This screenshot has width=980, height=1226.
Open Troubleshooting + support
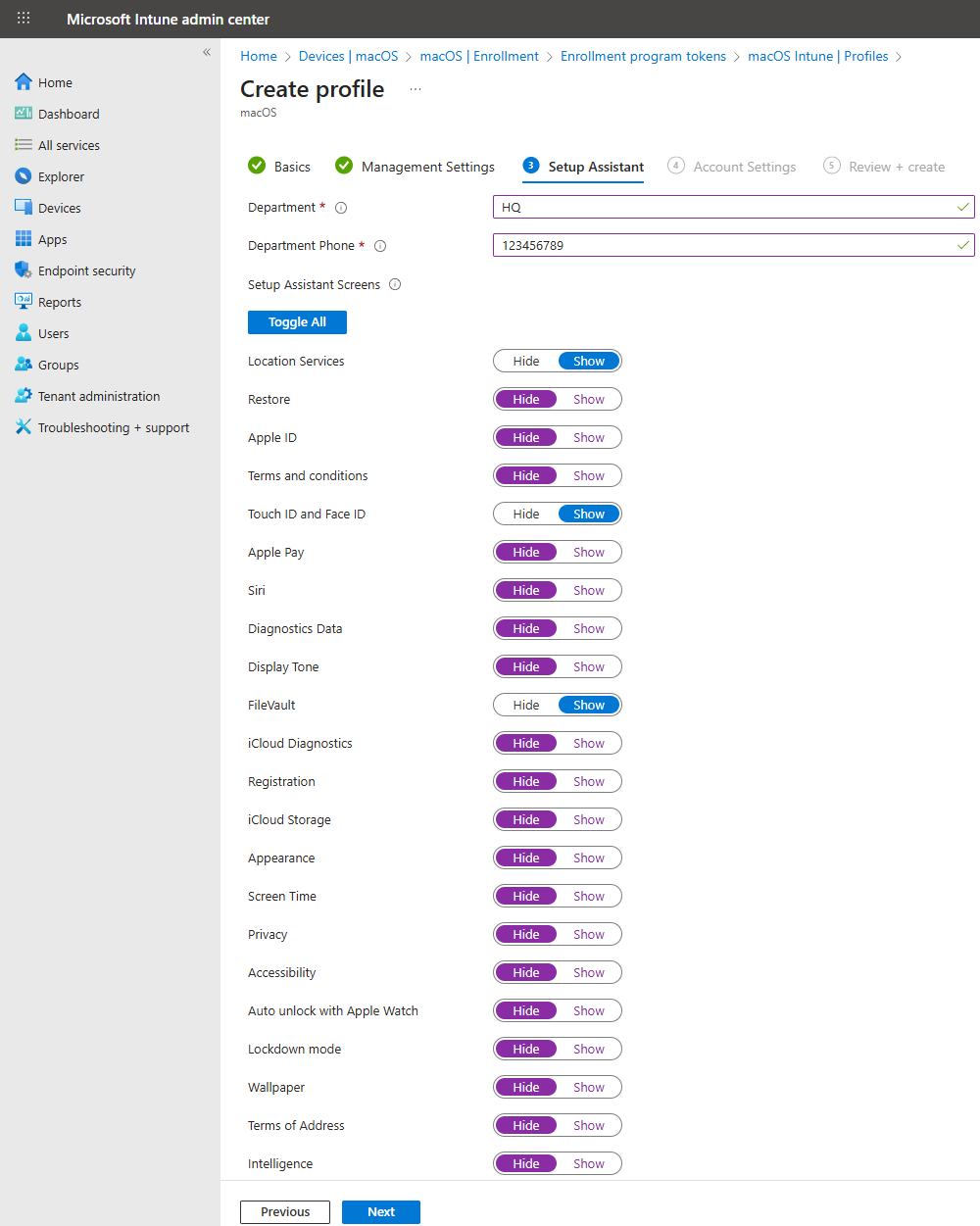tap(114, 426)
